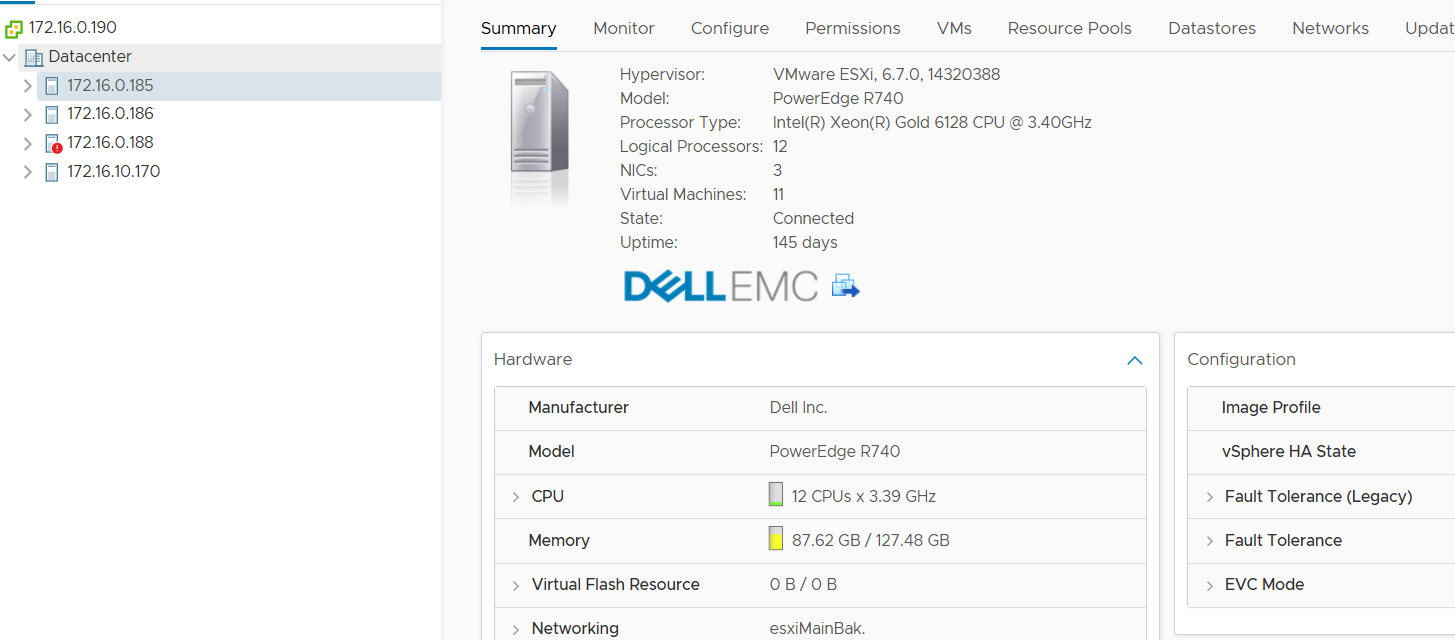Collapse the Datacenter tree node
Image resolution: width=1455 pixels, height=640 pixels.
pyautogui.click(x=9, y=57)
